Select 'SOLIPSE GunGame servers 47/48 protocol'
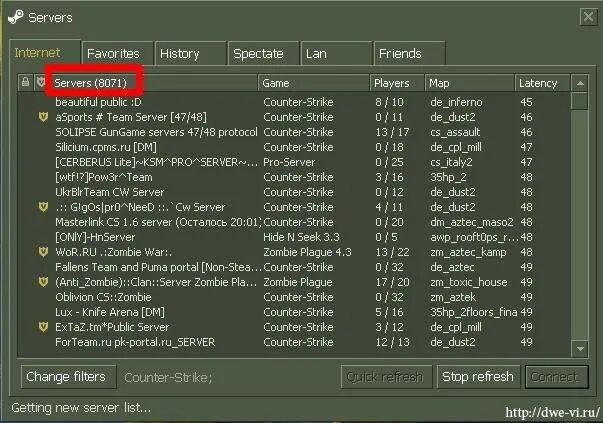 [294, 132]
